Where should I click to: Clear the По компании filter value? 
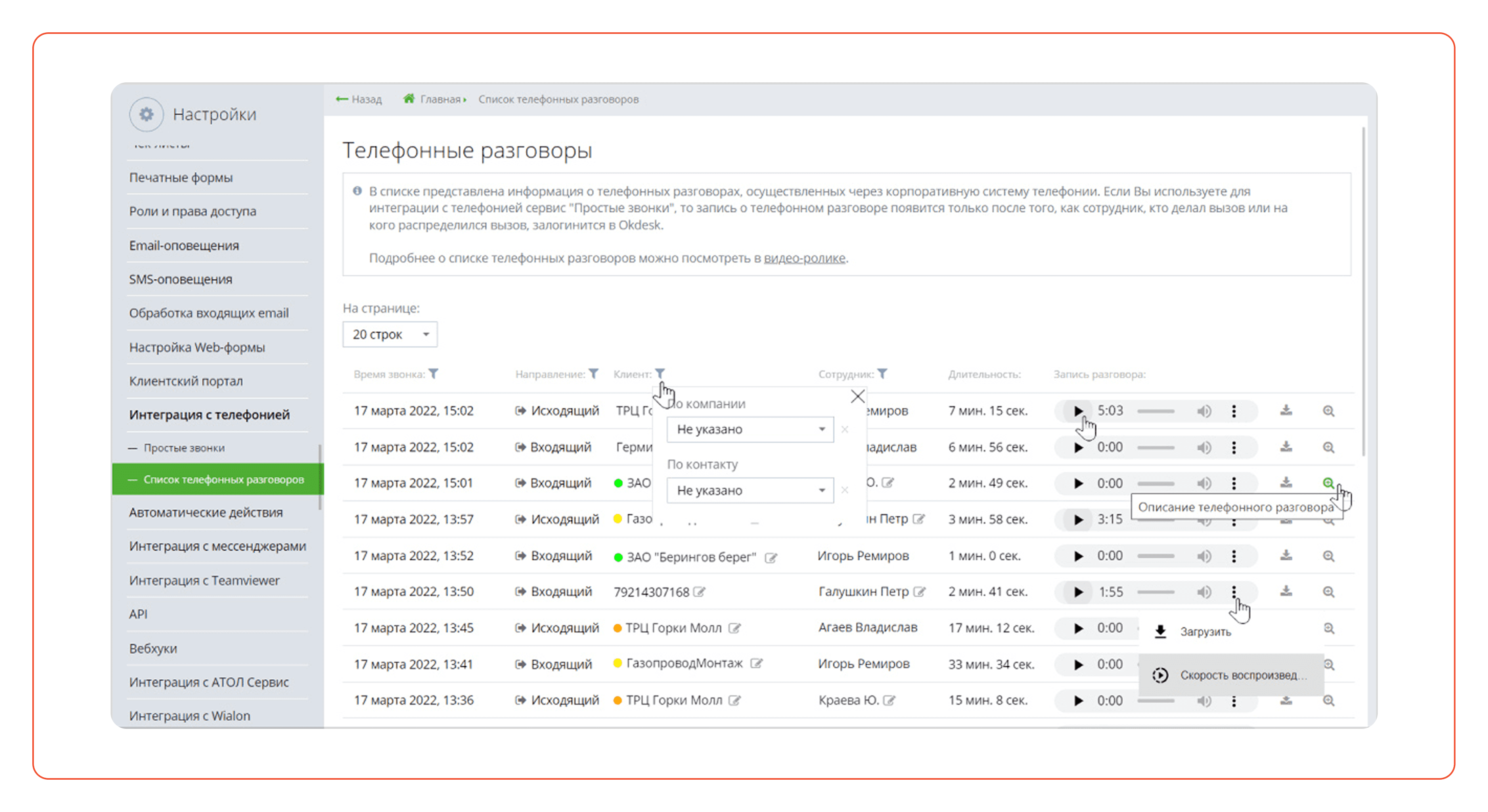(x=845, y=430)
